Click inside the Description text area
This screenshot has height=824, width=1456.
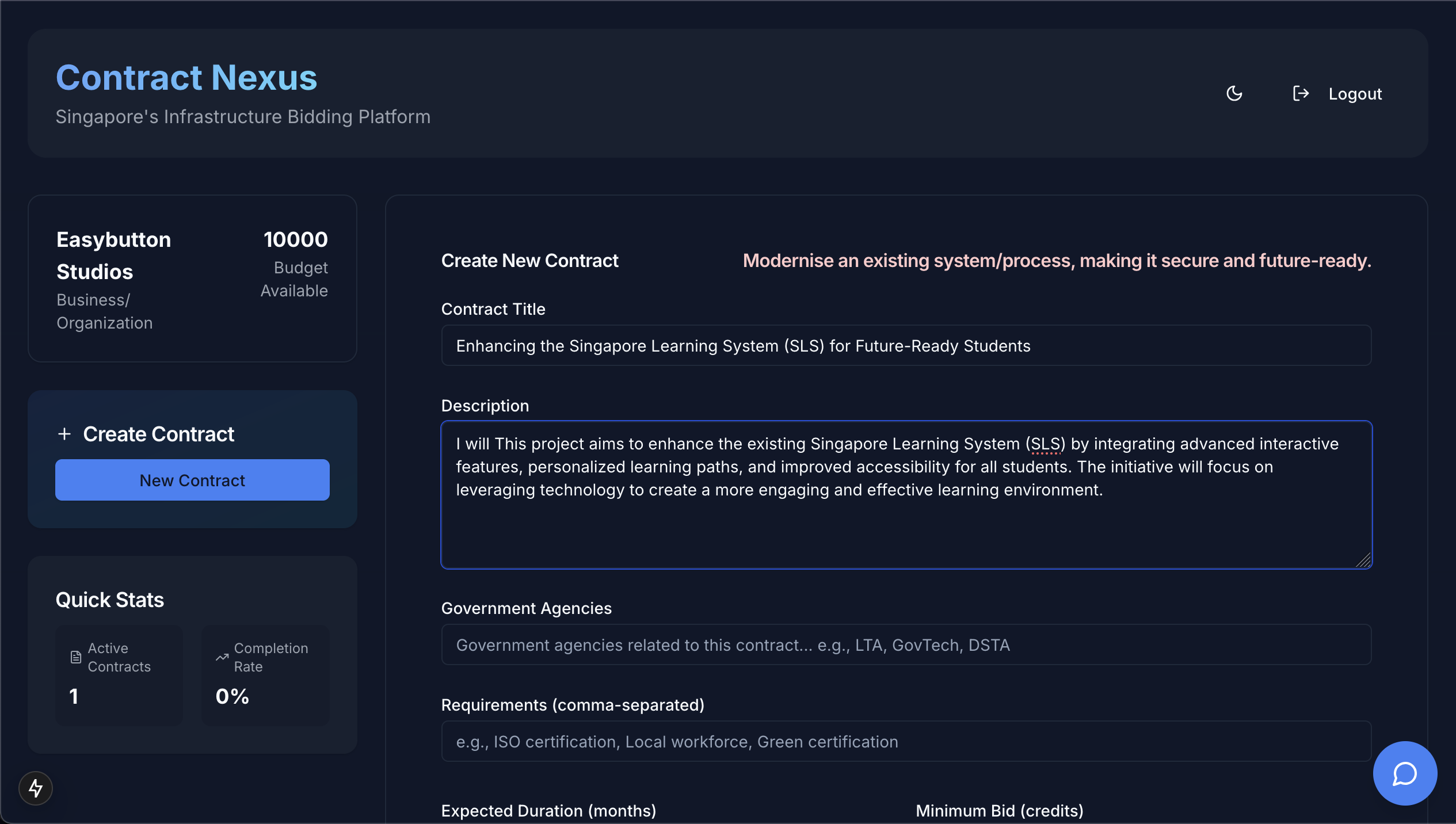coord(906,518)
